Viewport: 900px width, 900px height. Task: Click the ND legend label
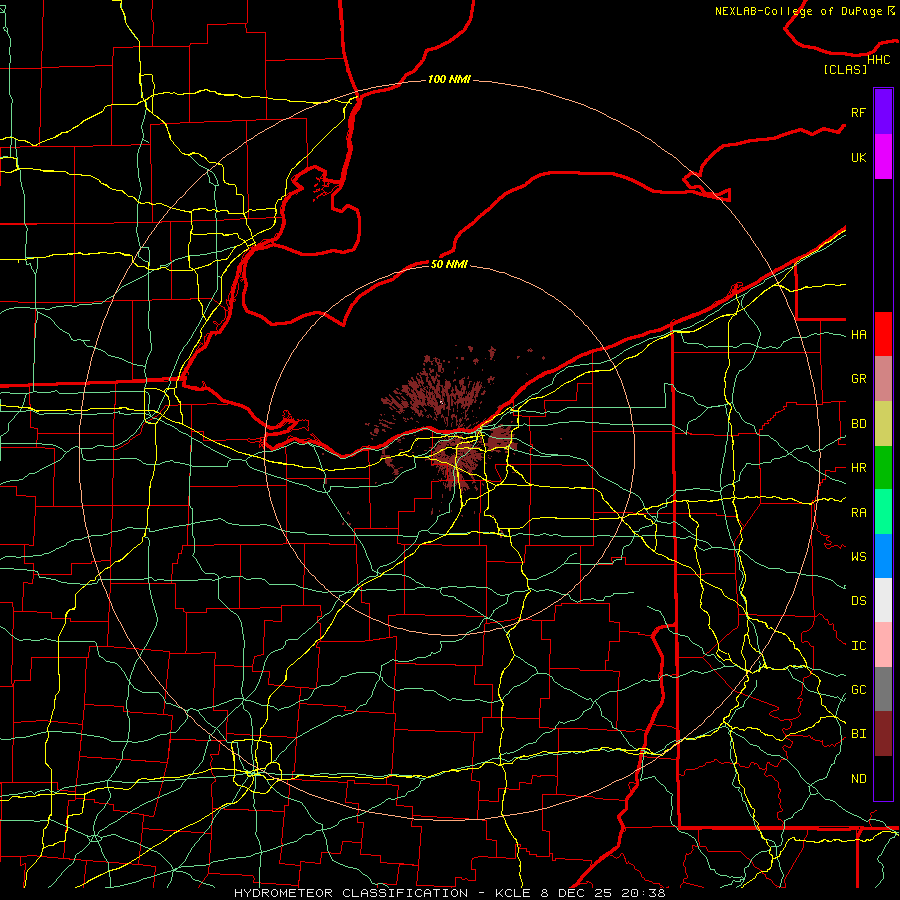pos(858,779)
